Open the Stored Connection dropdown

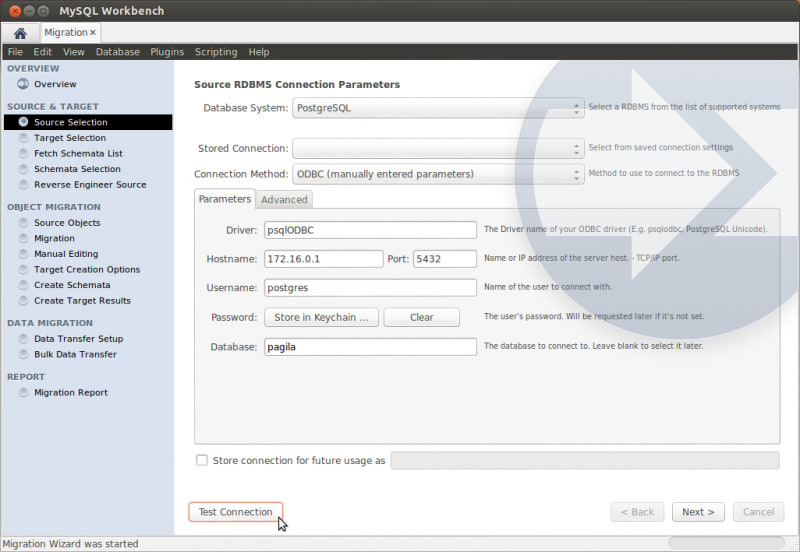point(438,148)
